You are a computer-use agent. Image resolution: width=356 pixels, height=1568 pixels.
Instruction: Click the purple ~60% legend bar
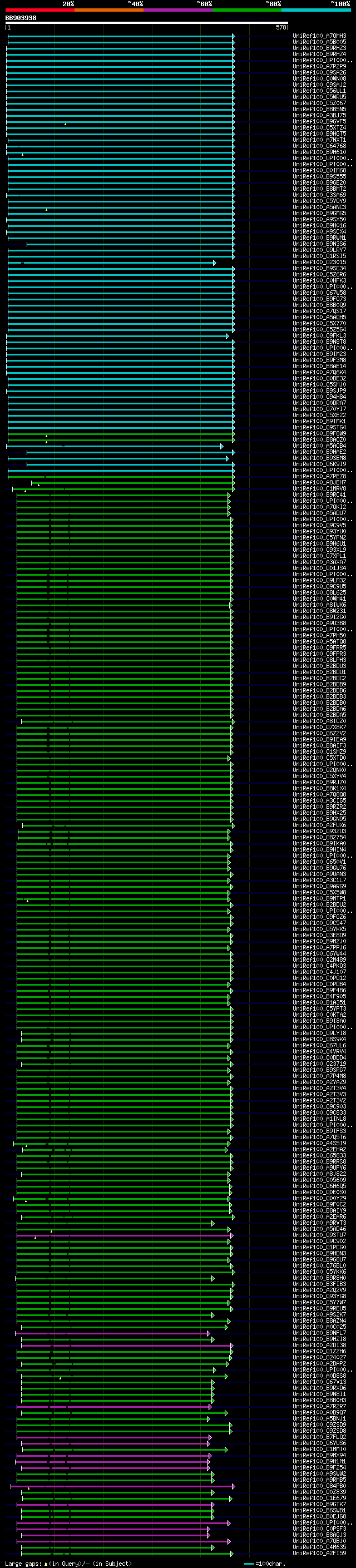[179, 10]
